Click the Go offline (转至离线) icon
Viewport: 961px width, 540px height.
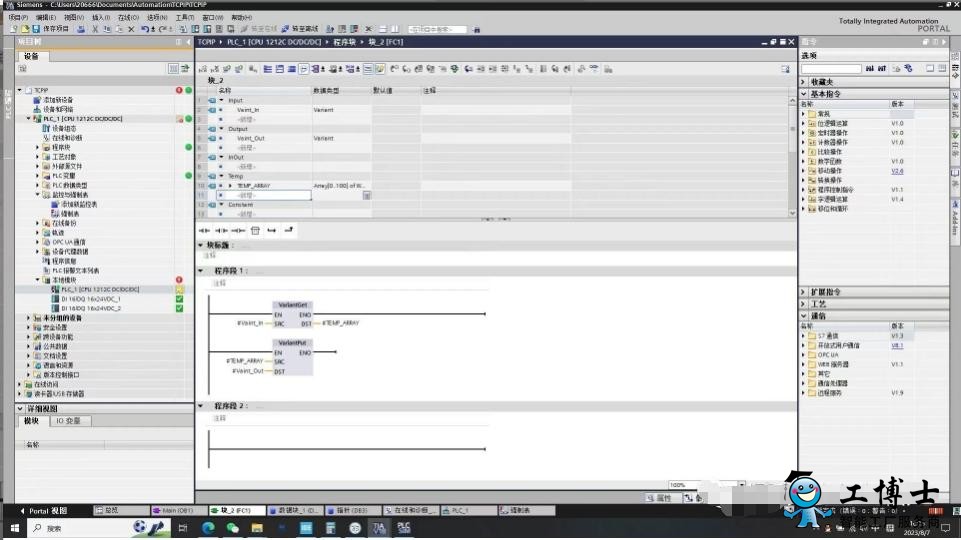click(x=300, y=29)
